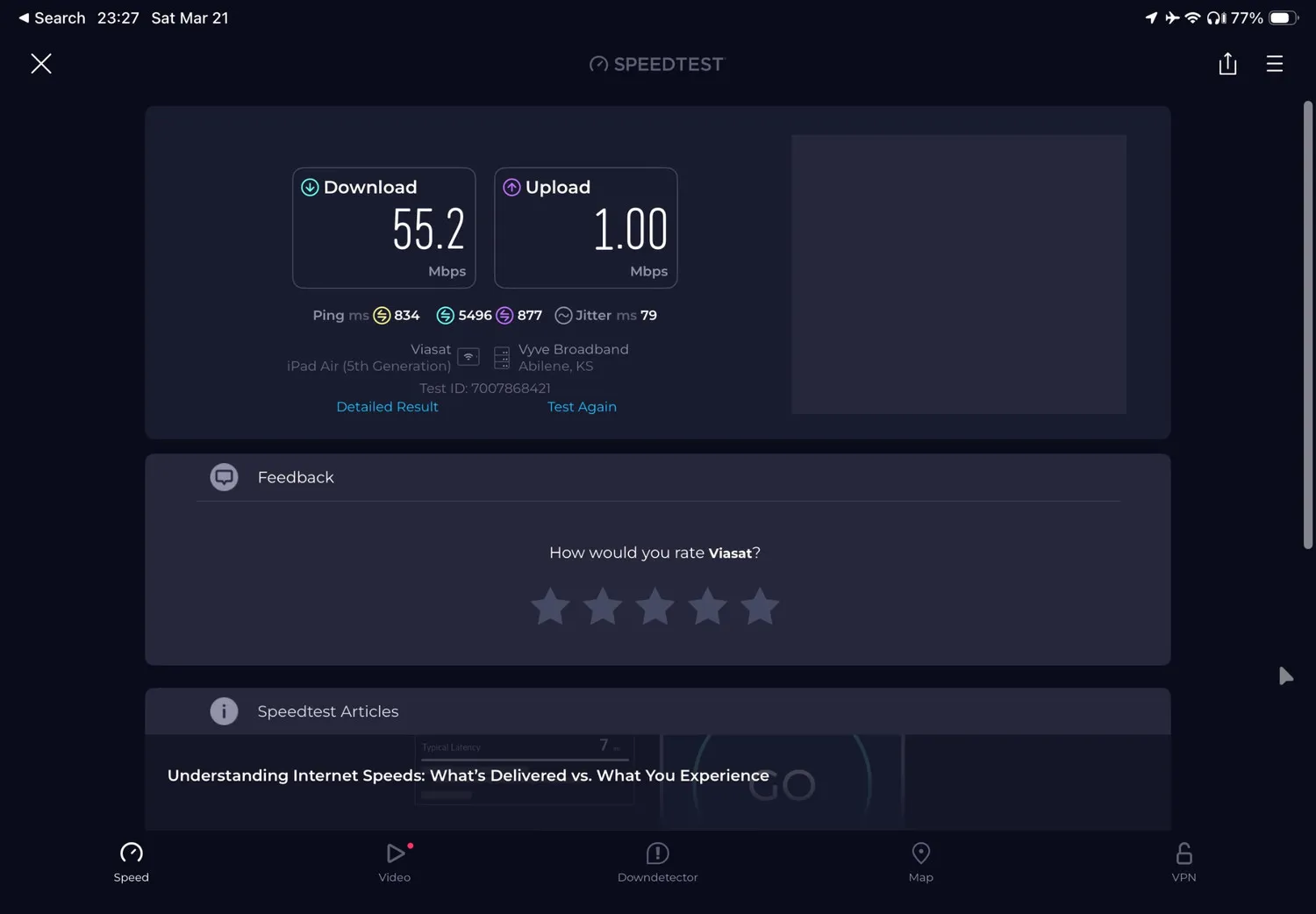The height and width of the screenshot is (914, 1316).
Task: Open the hamburger menu
Action: (1275, 63)
